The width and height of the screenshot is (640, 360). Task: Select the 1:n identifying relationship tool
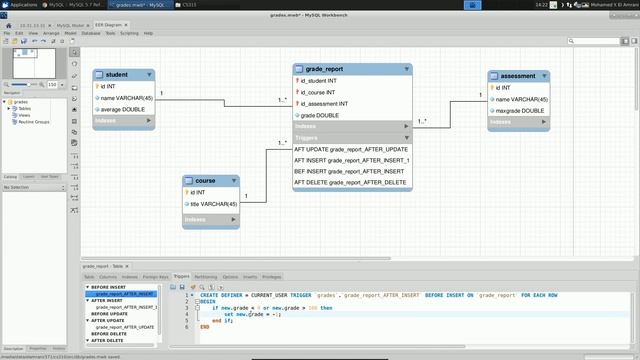tap(75, 187)
